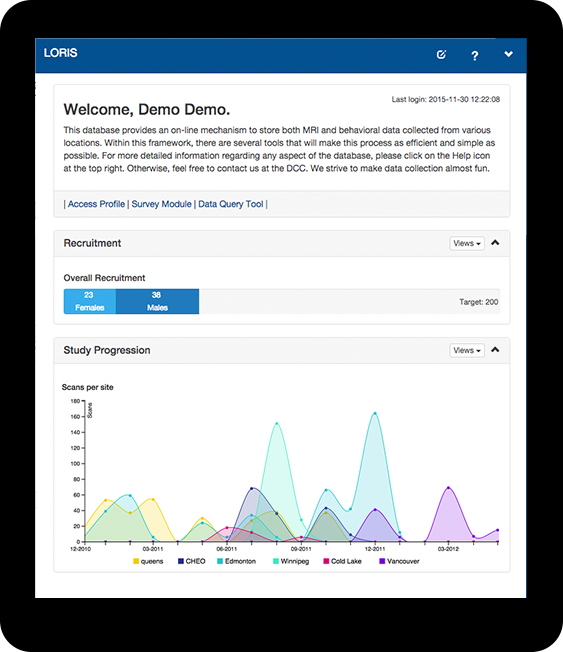The width and height of the screenshot is (563, 652).
Task: Collapse the Study Progression panel chevron
Action: (495, 349)
